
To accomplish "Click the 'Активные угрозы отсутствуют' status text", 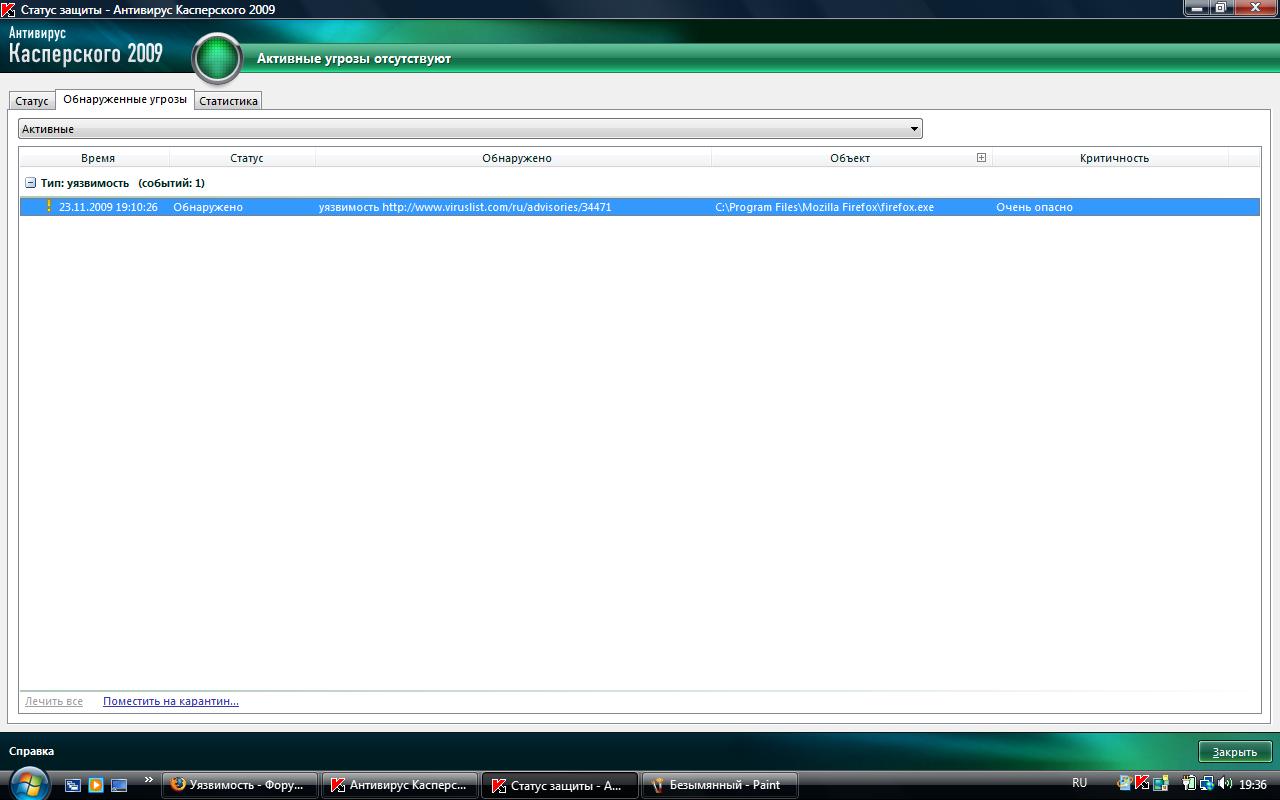I will (354, 58).
